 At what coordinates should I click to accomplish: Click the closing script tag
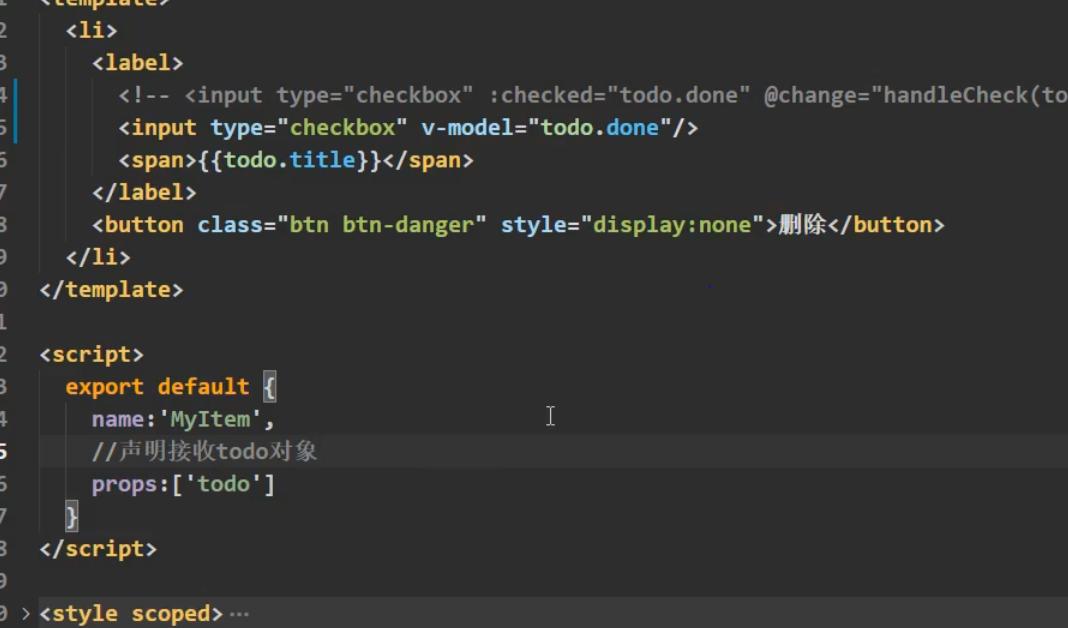pos(98,549)
